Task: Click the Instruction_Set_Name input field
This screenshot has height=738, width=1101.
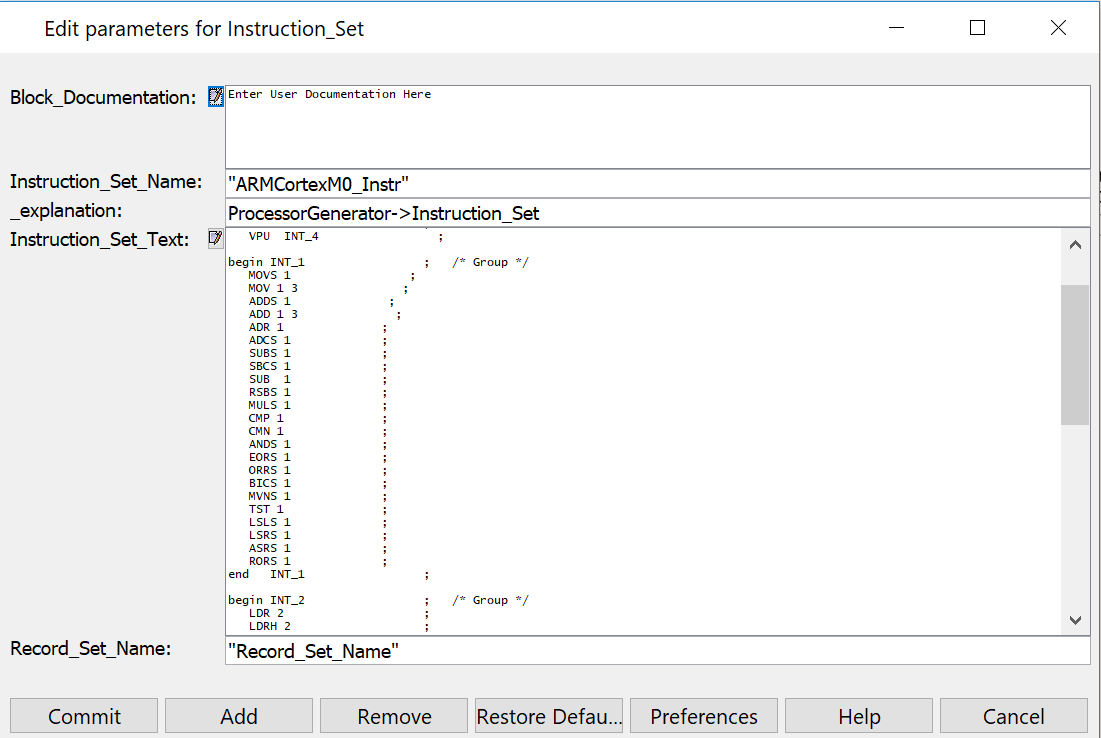Action: coord(657,184)
